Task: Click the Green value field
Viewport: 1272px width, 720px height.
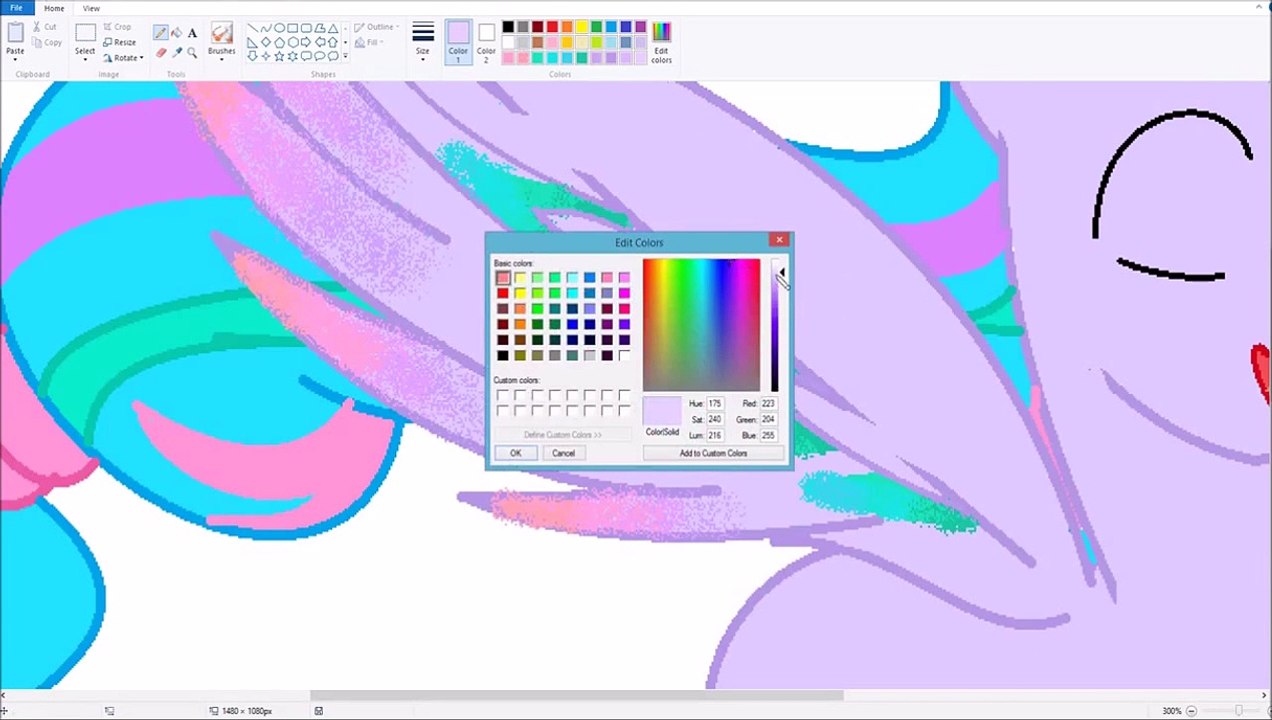Action: point(768,419)
